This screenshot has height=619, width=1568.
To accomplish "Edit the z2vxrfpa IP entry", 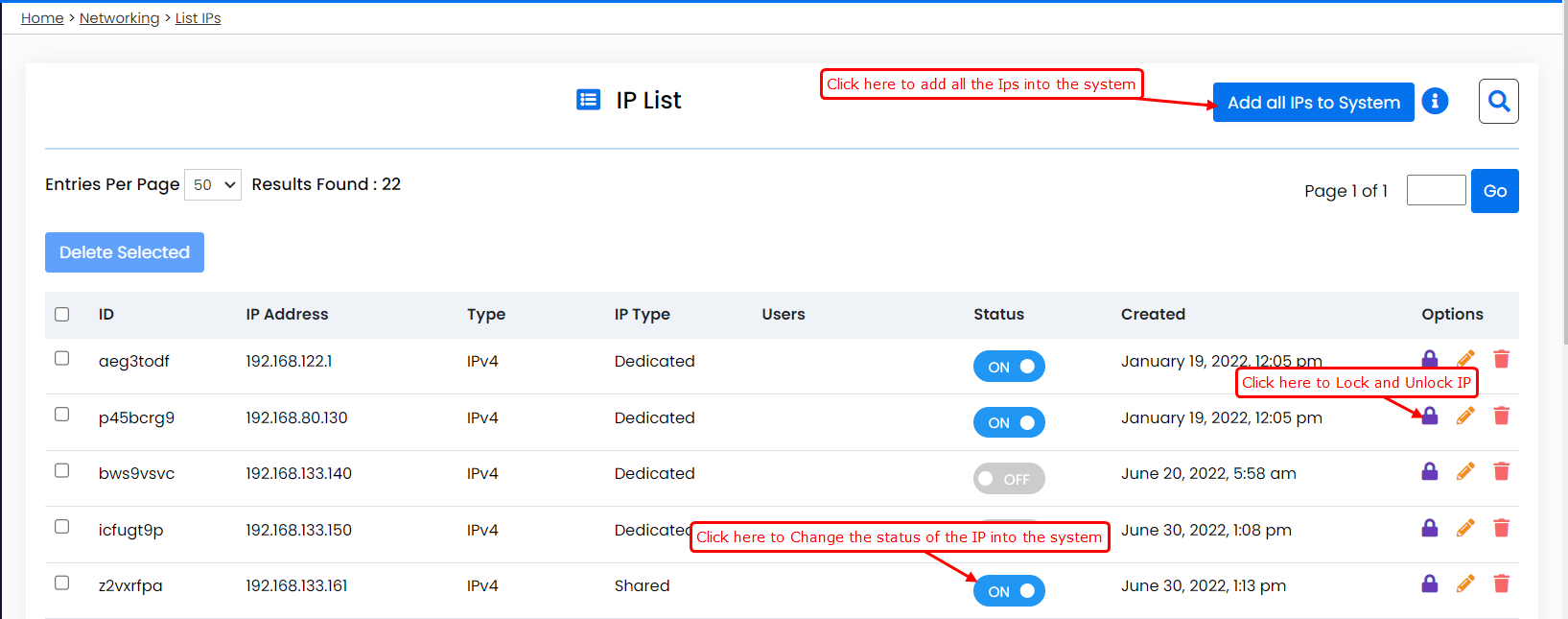I will point(1465,583).
